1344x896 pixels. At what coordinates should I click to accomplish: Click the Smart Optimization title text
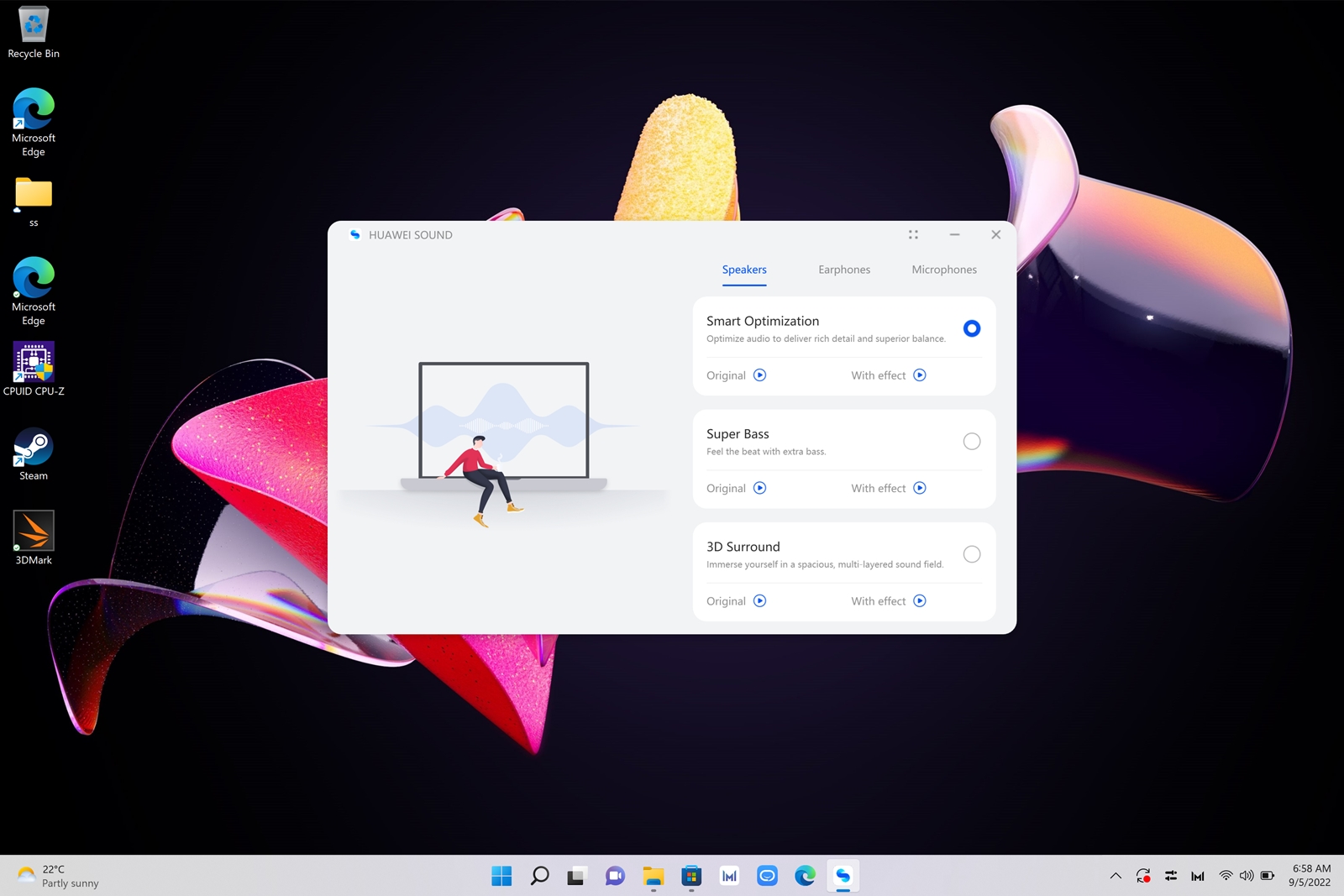point(763,321)
